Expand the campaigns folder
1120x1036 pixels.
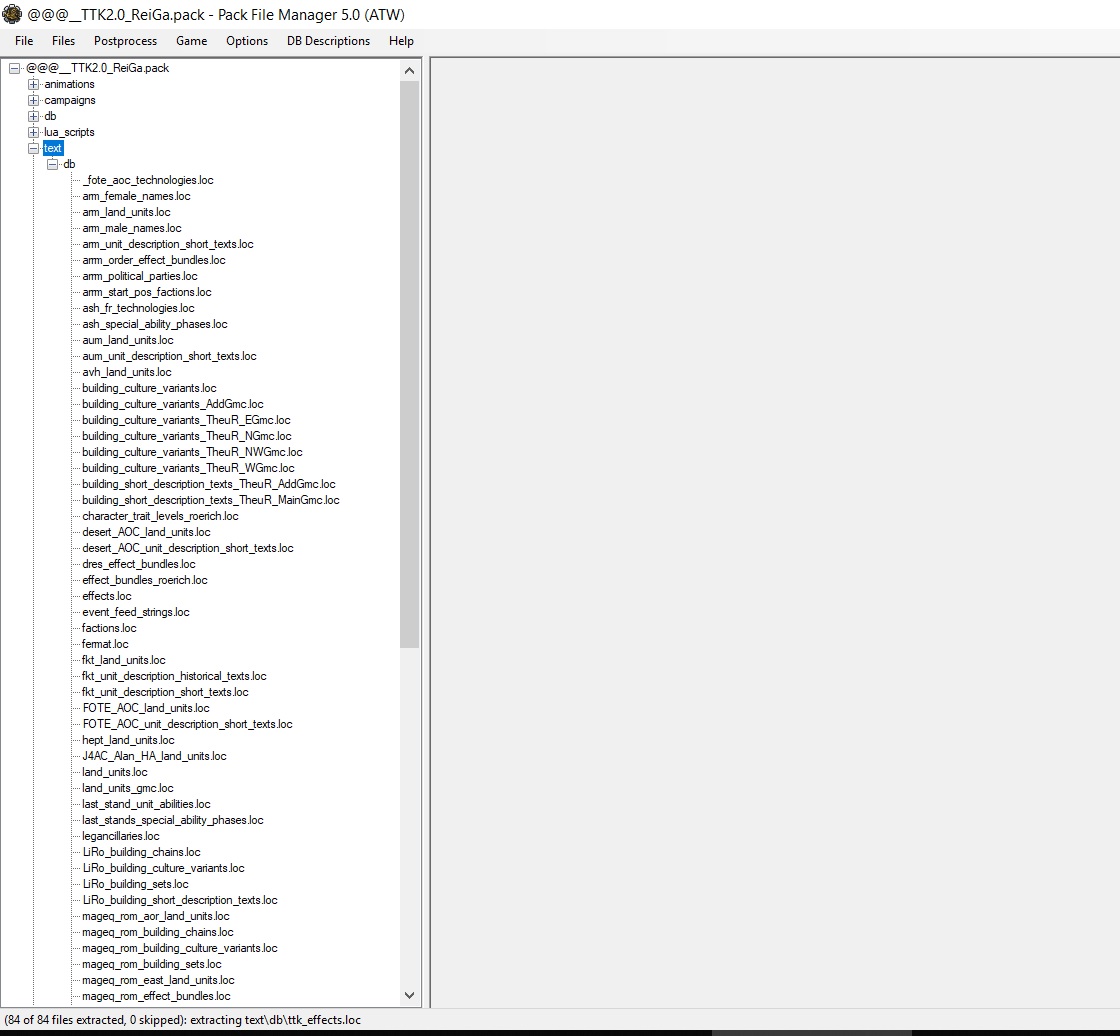pyautogui.click(x=34, y=100)
